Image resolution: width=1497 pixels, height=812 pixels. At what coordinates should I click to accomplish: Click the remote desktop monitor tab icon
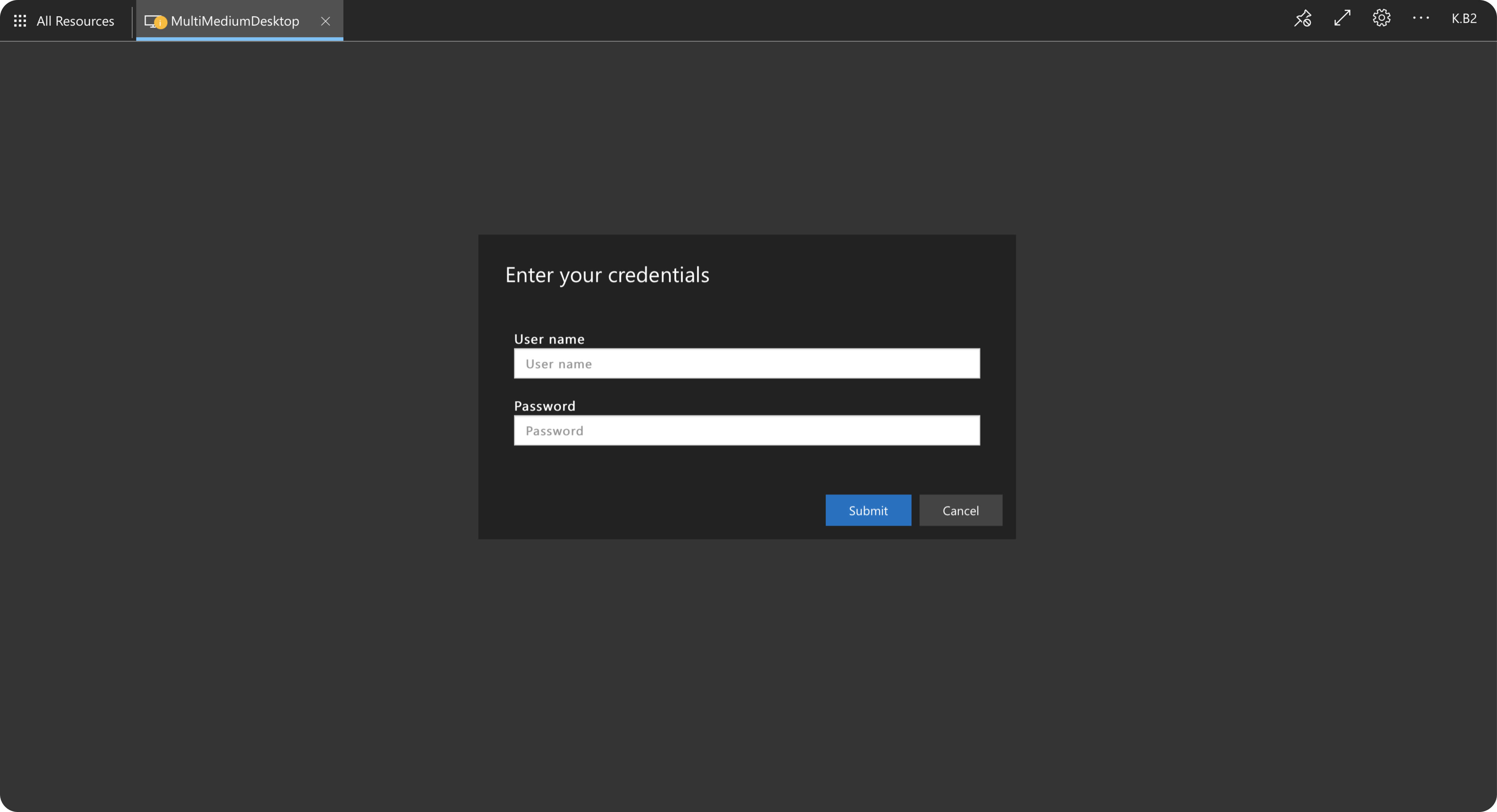click(150, 21)
